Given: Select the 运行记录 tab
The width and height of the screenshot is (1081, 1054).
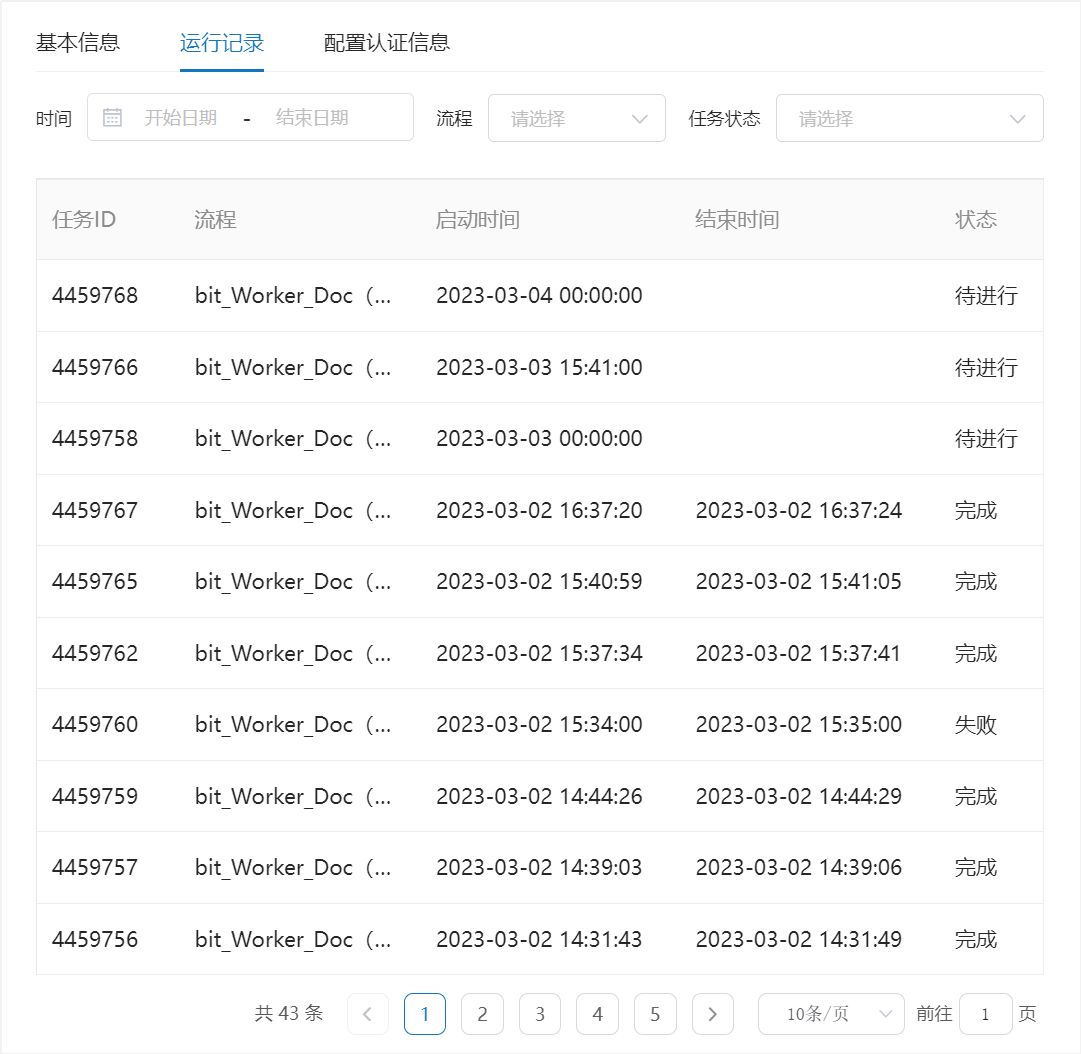Looking at the screenshot, I should tap(221, 43).
